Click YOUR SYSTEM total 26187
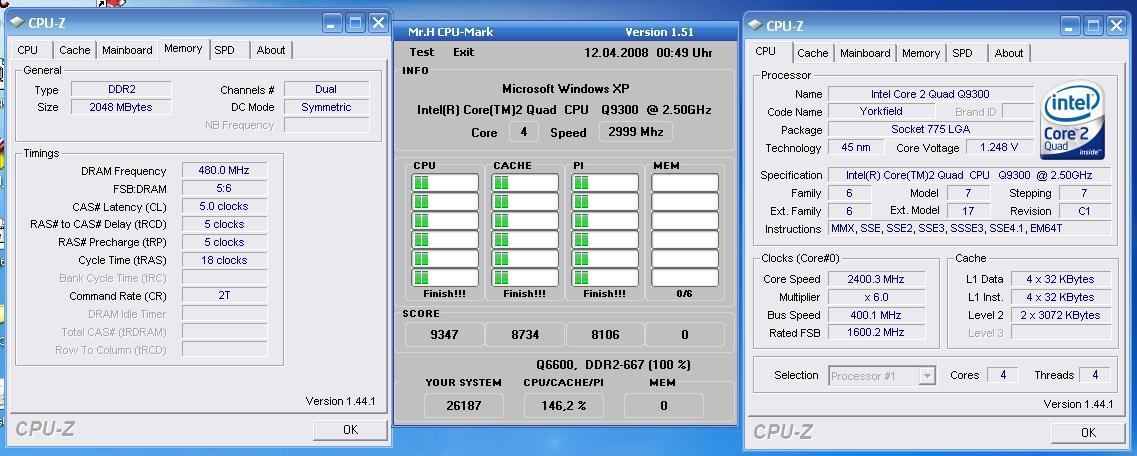This screenshot has height=456, width=1137. [x=463, y=406]
